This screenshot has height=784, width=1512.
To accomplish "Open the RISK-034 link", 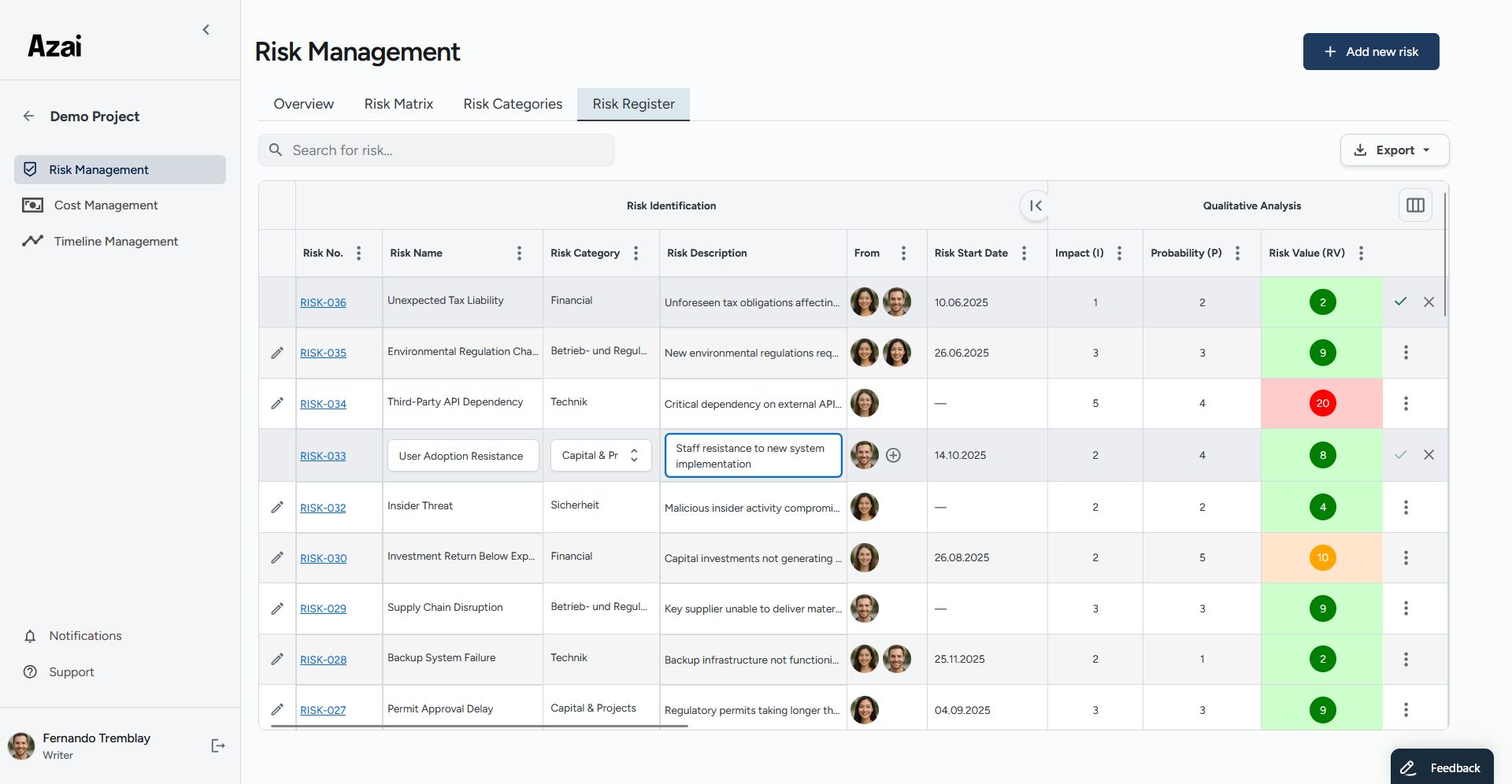I will (x=323, y=404).
